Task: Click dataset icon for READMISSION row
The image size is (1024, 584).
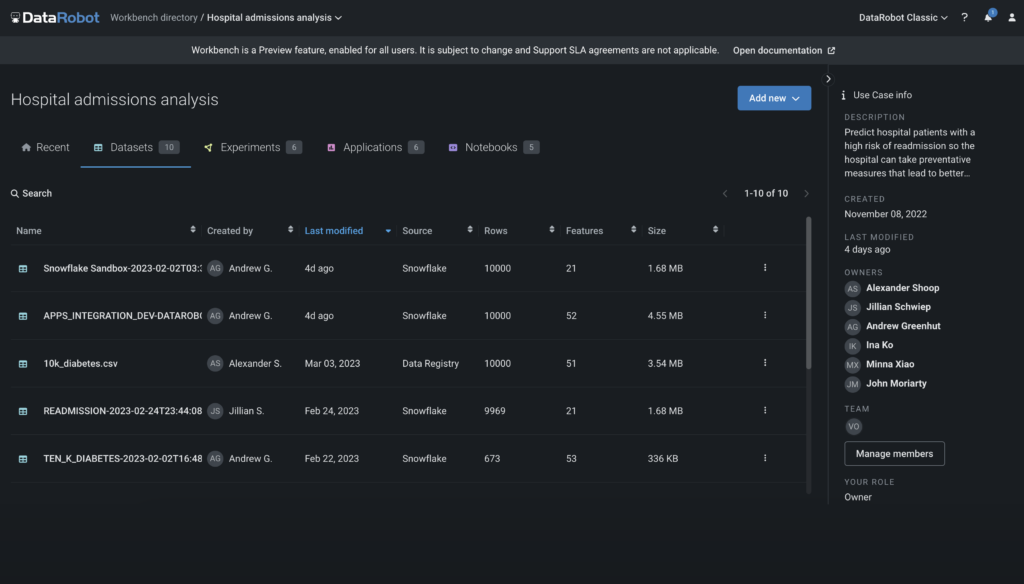Action: [23, 412]
